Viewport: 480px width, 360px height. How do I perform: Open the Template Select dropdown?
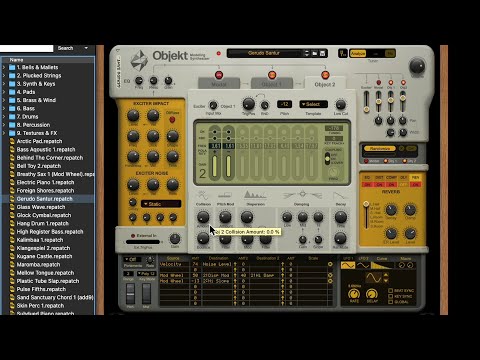[x=313, y=104]
